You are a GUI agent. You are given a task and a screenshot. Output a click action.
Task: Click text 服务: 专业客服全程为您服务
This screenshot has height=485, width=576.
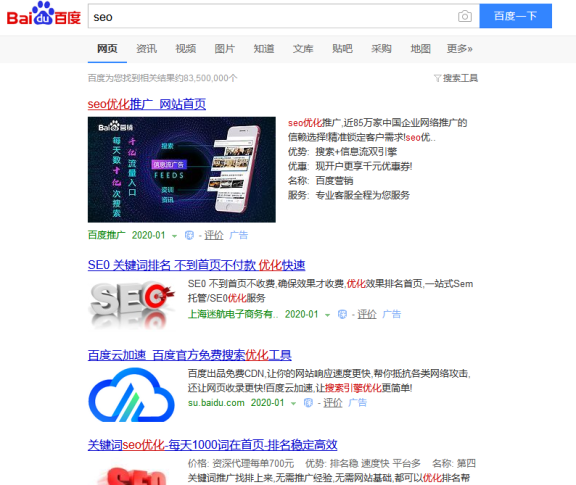tap(349, 195)
